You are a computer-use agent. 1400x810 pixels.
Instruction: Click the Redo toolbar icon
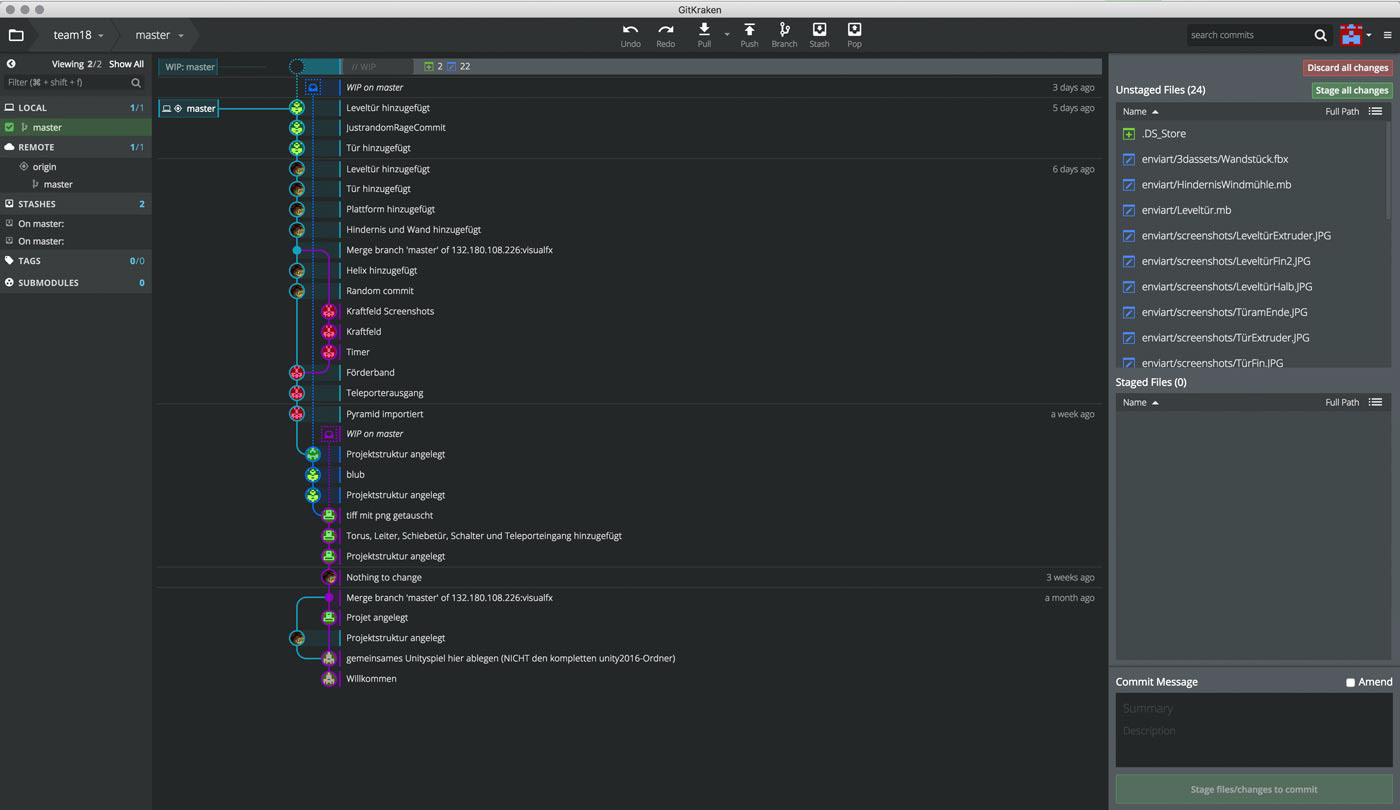666,30
